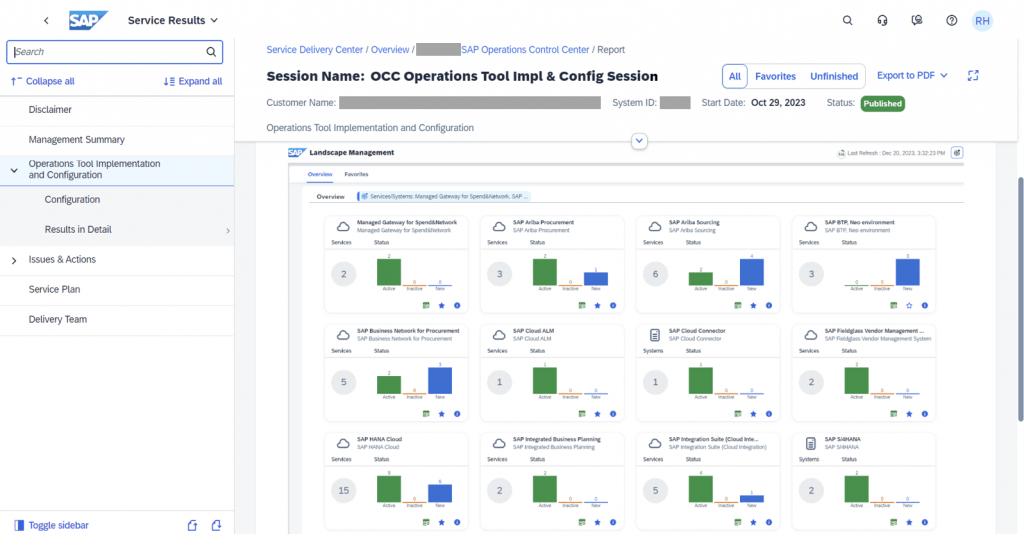The width and height of the screenshot is (1024, 550).
Task: Collapse Operations Tool Implementation and Configuration node
Action: 14,170
